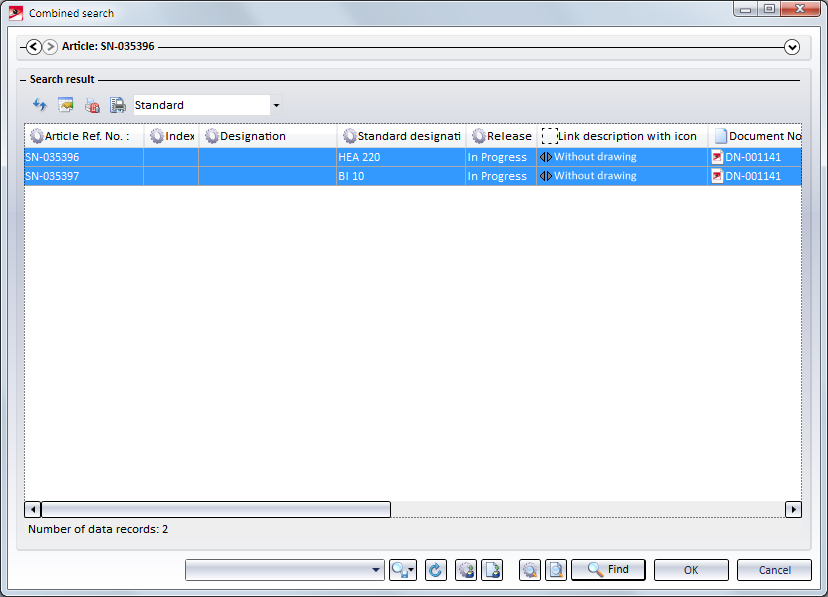Click the blue swap arrows toolbar icon
This screenshot has height=597, width=828.
[40, 105]
